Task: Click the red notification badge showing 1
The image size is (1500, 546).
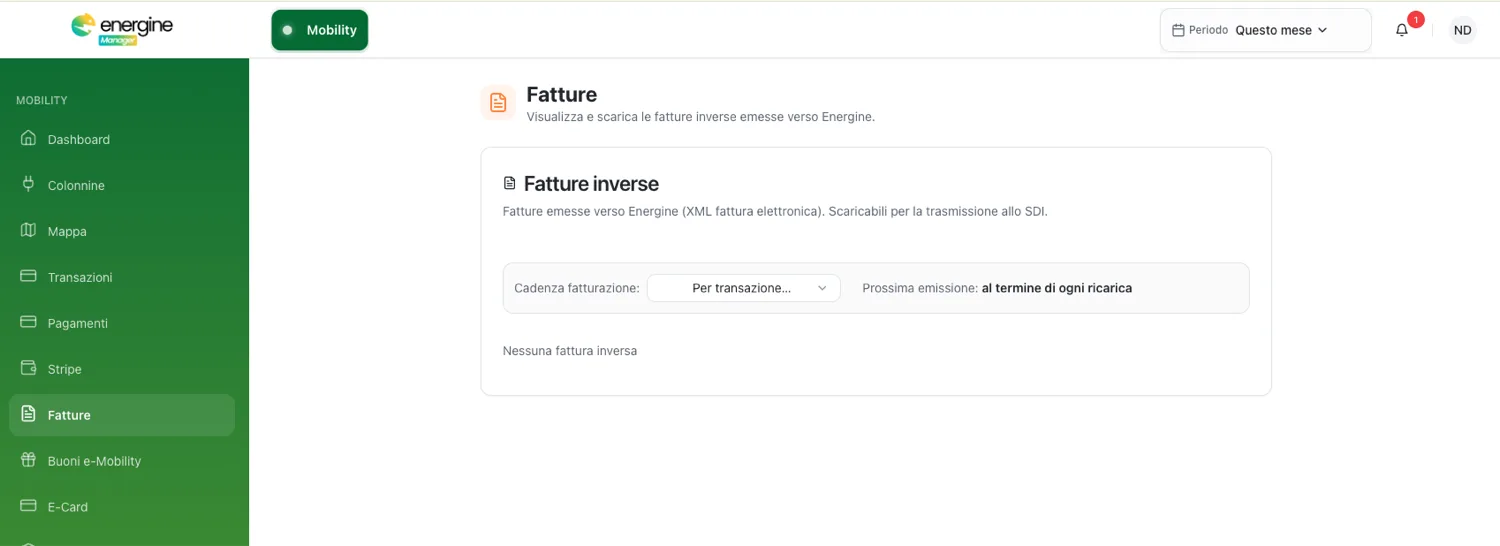Action: pos(1415,20)
